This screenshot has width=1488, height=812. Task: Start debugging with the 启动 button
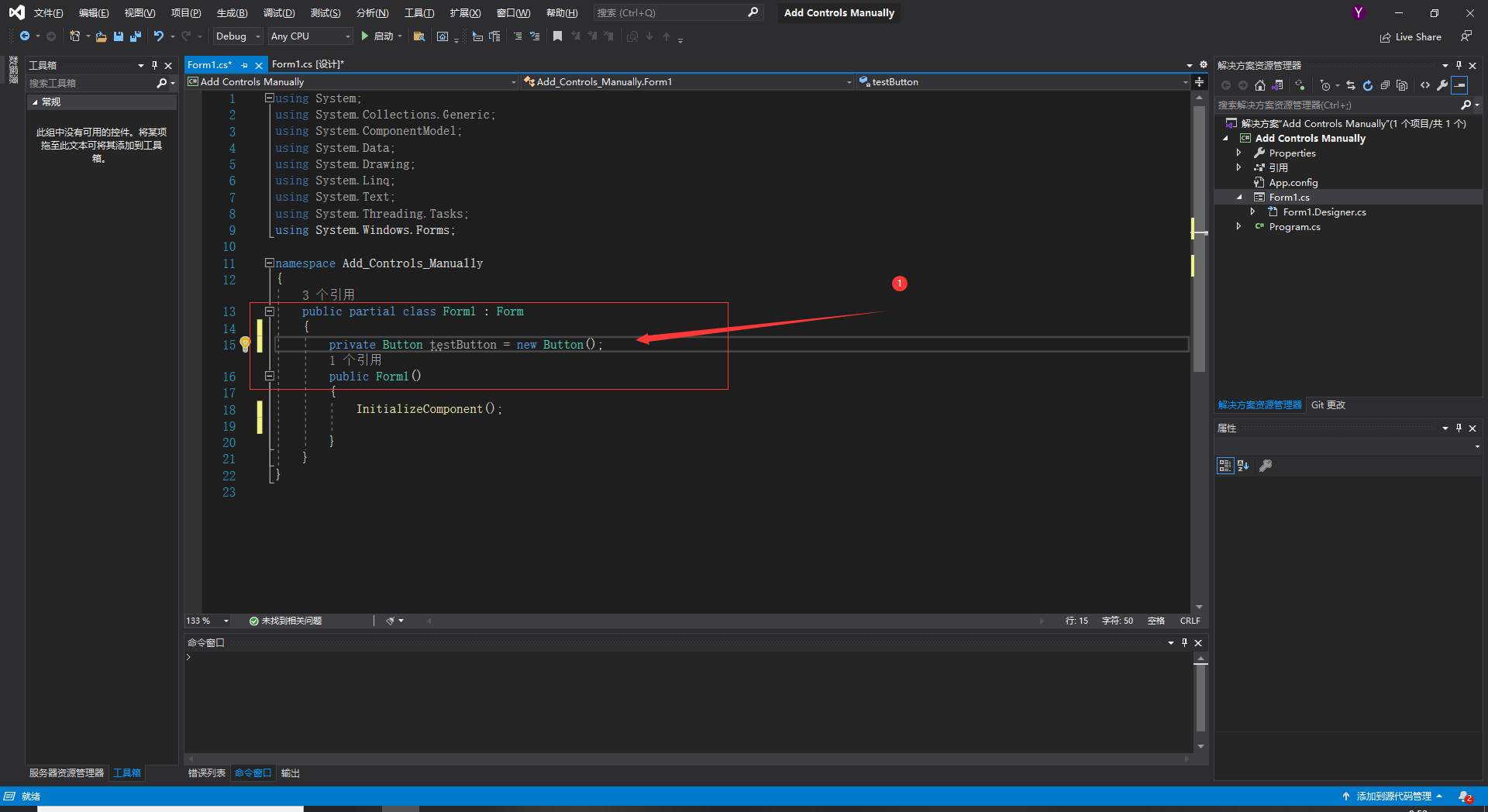[380, 36]
